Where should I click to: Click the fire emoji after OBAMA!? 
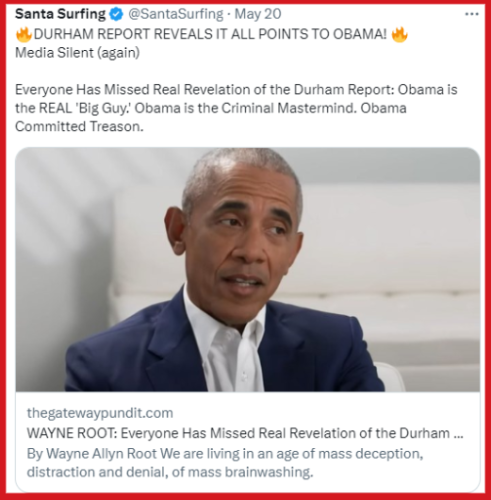[x=399, y=34]
